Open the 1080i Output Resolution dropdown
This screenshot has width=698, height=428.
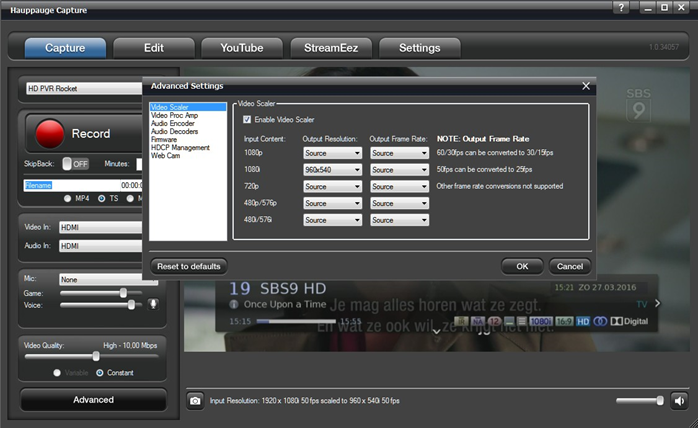click(x=333, y=170)
